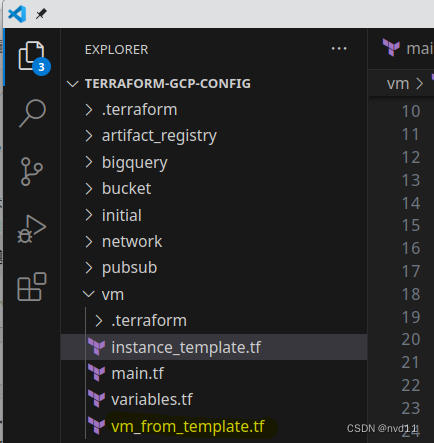The image size is (434, 443).
Task: Click line number 22 in editor gutter
Action: 411,385
